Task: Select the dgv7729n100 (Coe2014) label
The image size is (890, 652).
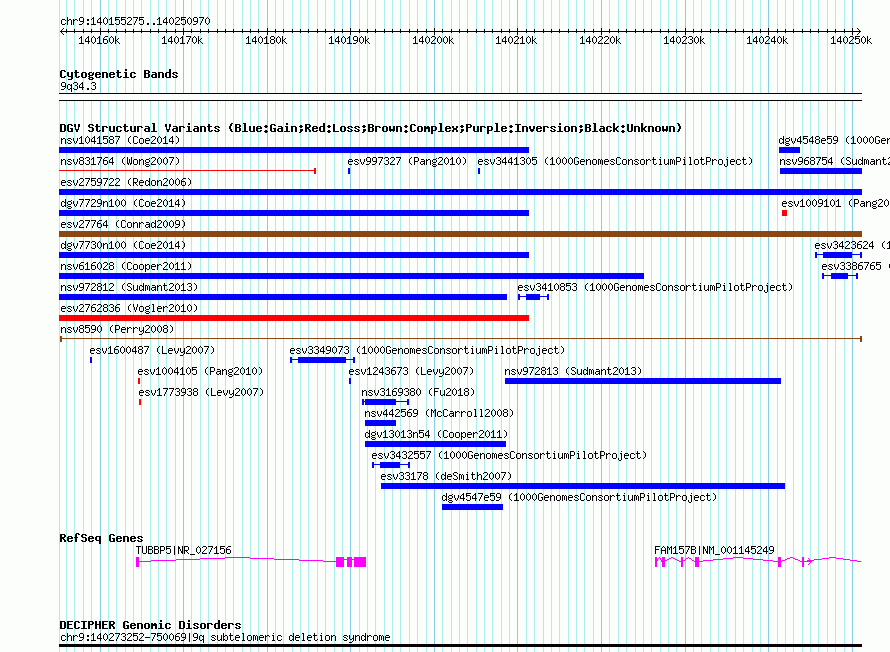Action: (x=123, y=203)
